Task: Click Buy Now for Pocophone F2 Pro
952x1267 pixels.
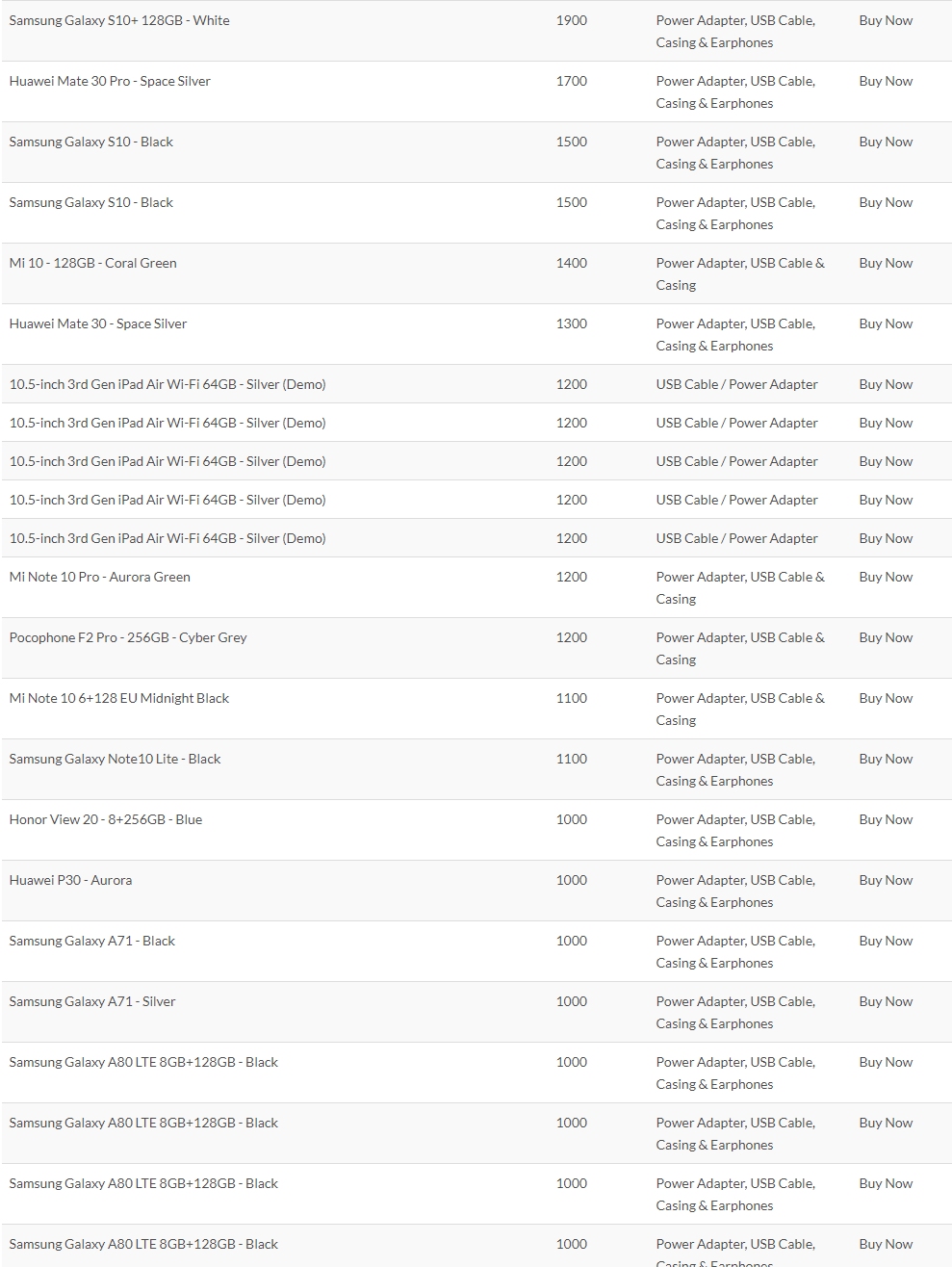Action: pyautogui.click(x=886, y=637)
